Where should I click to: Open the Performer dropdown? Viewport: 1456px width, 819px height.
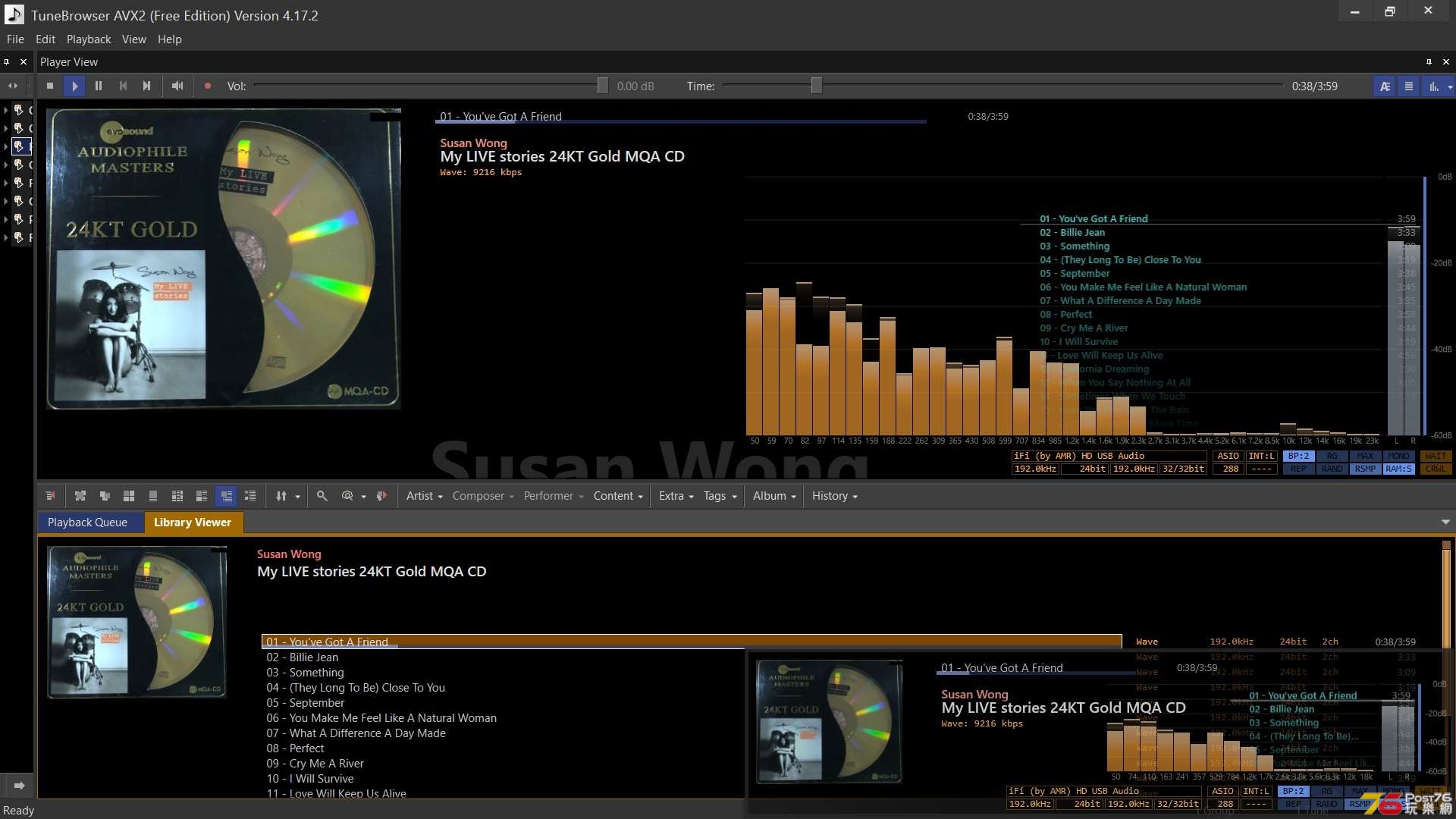[554, 496]
